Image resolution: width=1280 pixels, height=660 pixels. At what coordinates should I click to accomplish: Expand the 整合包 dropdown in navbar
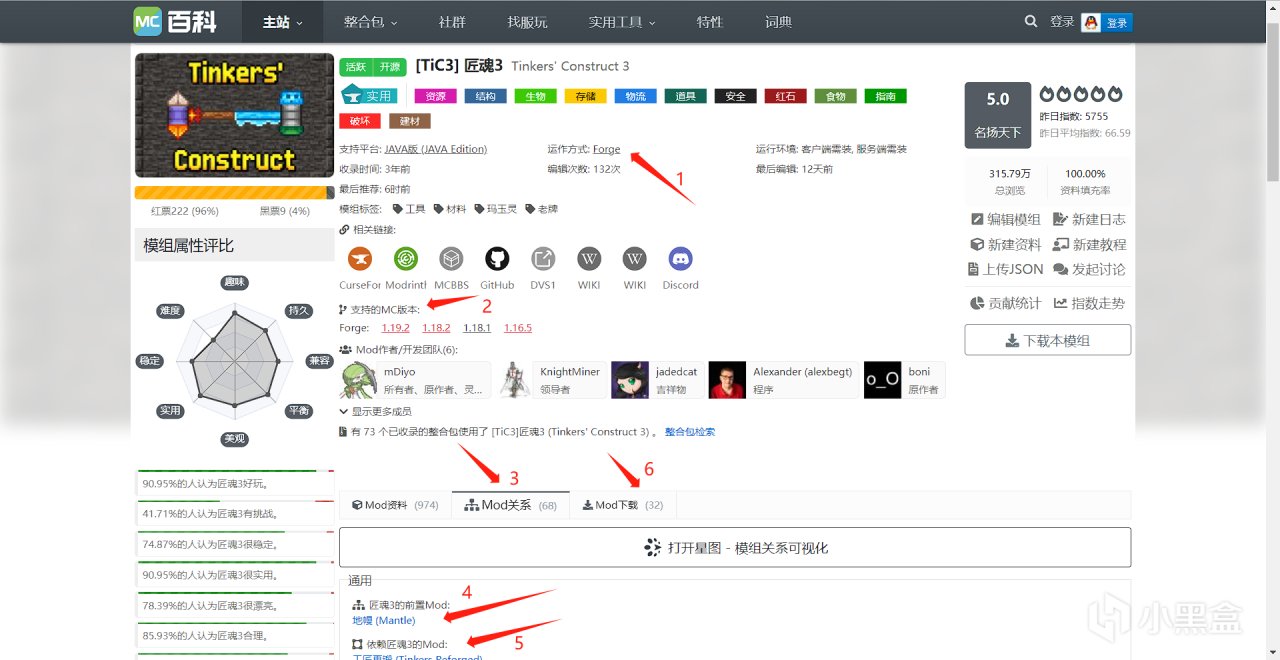click(x=370, y=22)
